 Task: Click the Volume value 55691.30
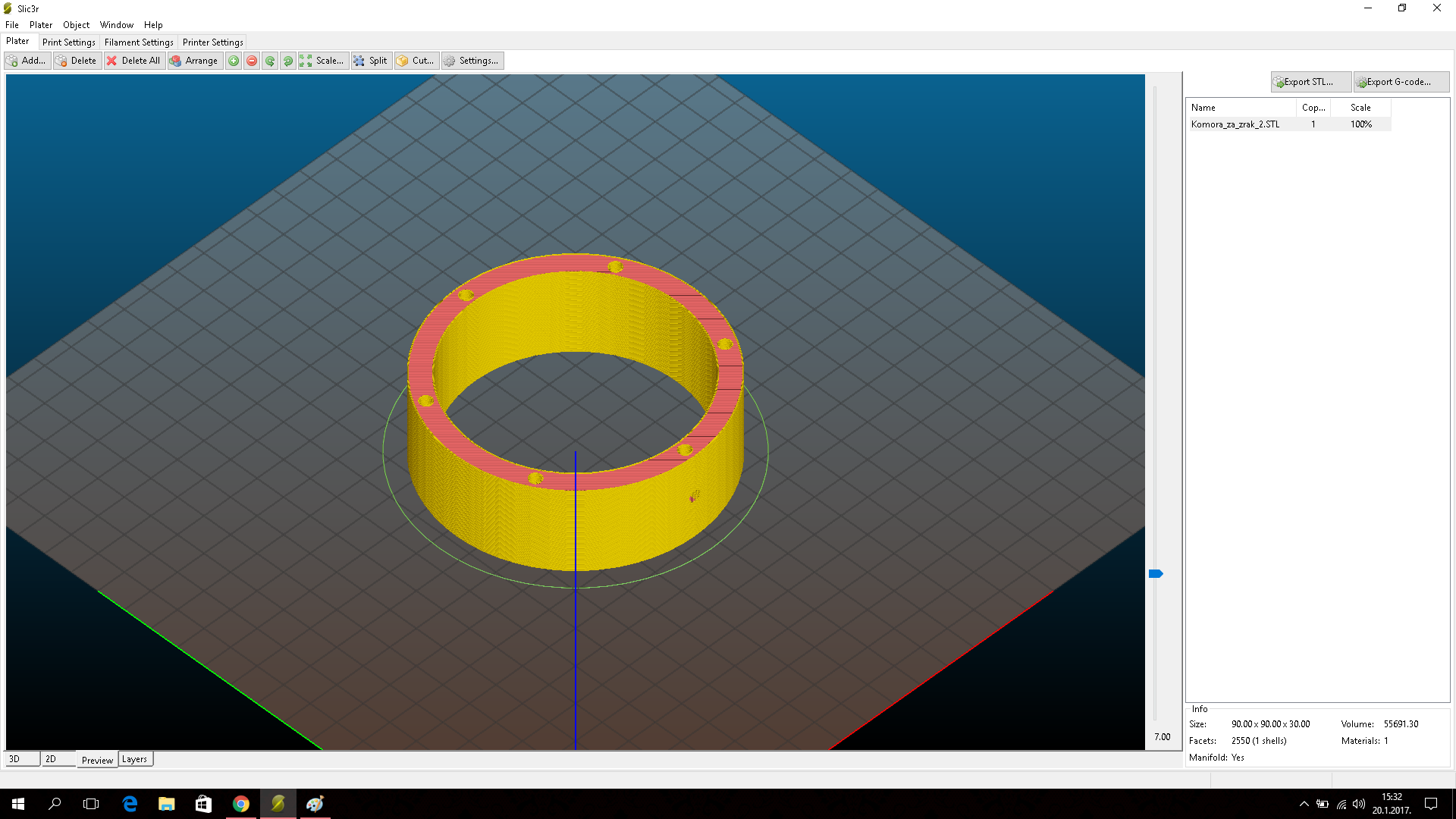[x=1401, y=724]
